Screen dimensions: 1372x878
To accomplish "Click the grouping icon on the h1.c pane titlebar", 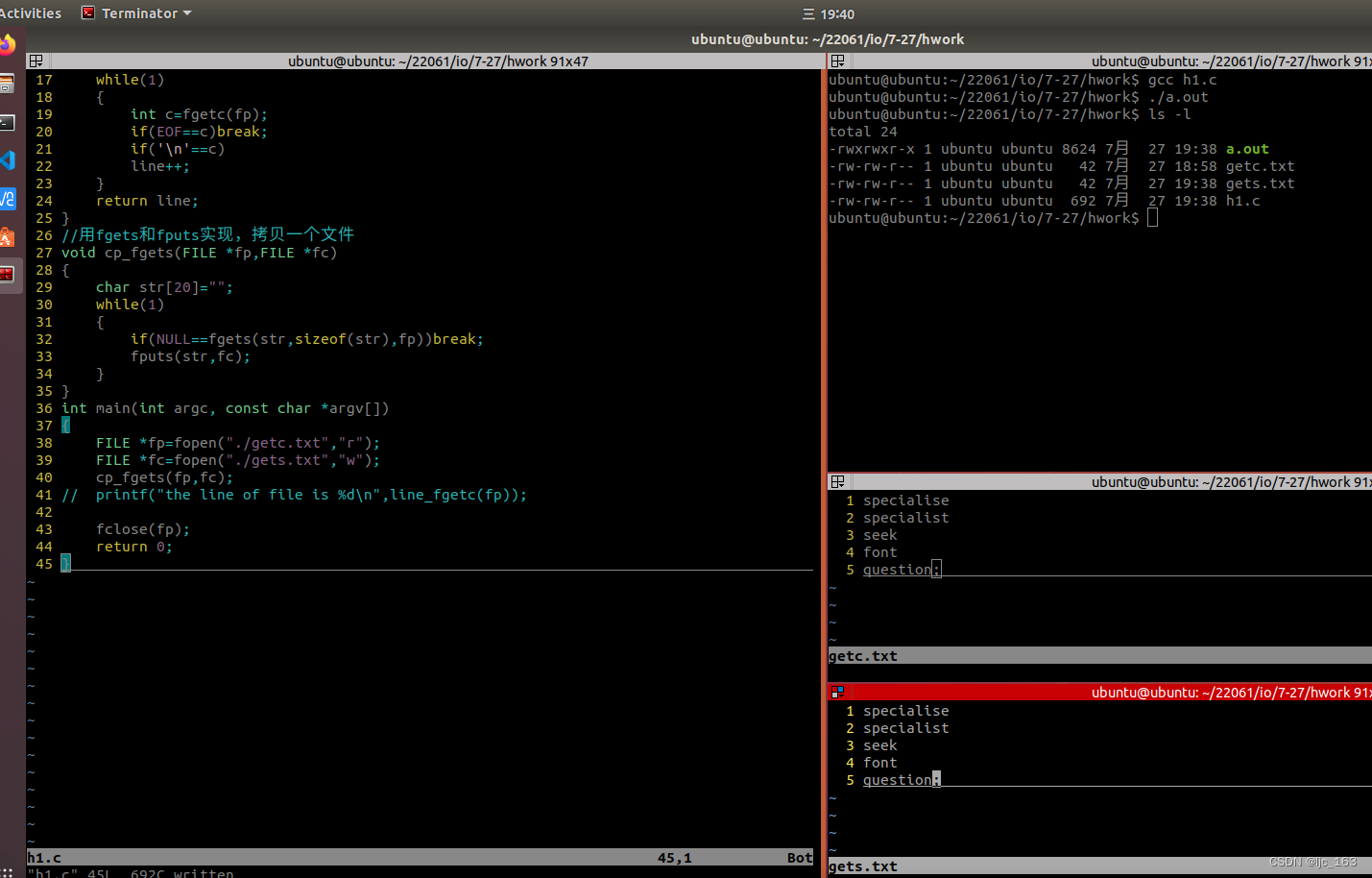I will 36,60.
